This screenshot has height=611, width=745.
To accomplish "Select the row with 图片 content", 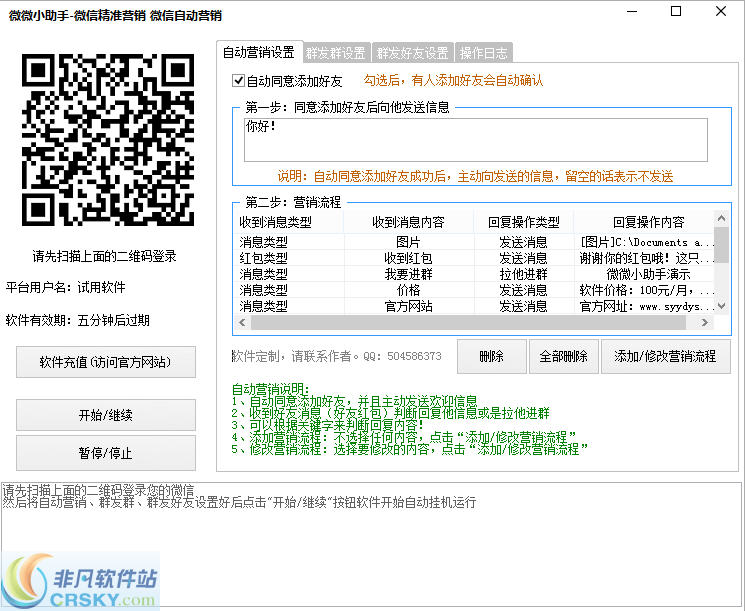I will [x=474, y=242].
